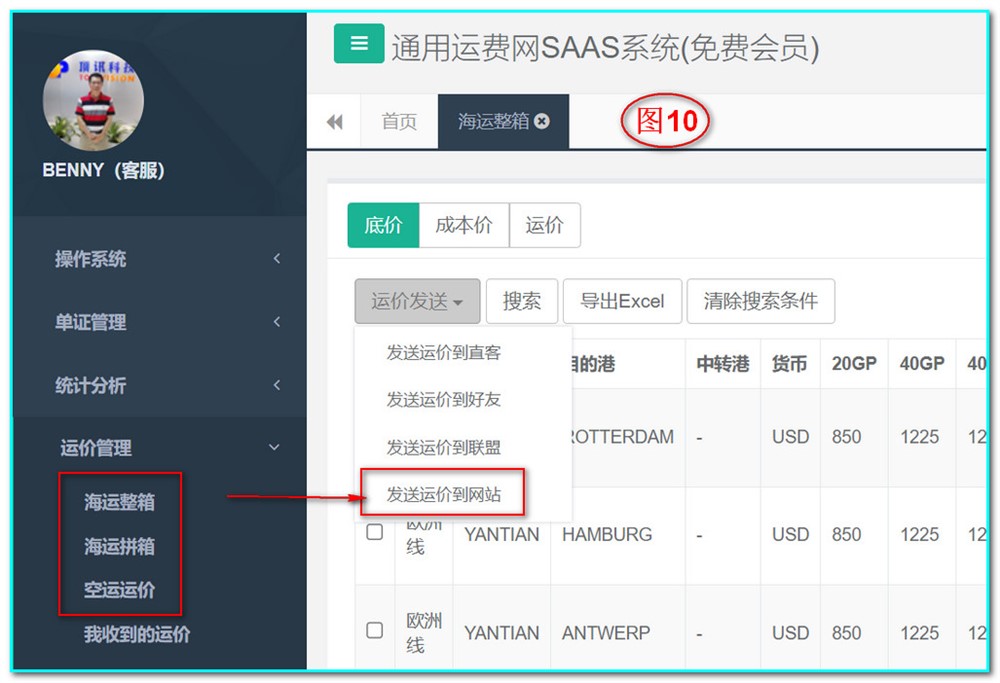
Task: Click BENNY's profile avatar photo
Action: 93,100
